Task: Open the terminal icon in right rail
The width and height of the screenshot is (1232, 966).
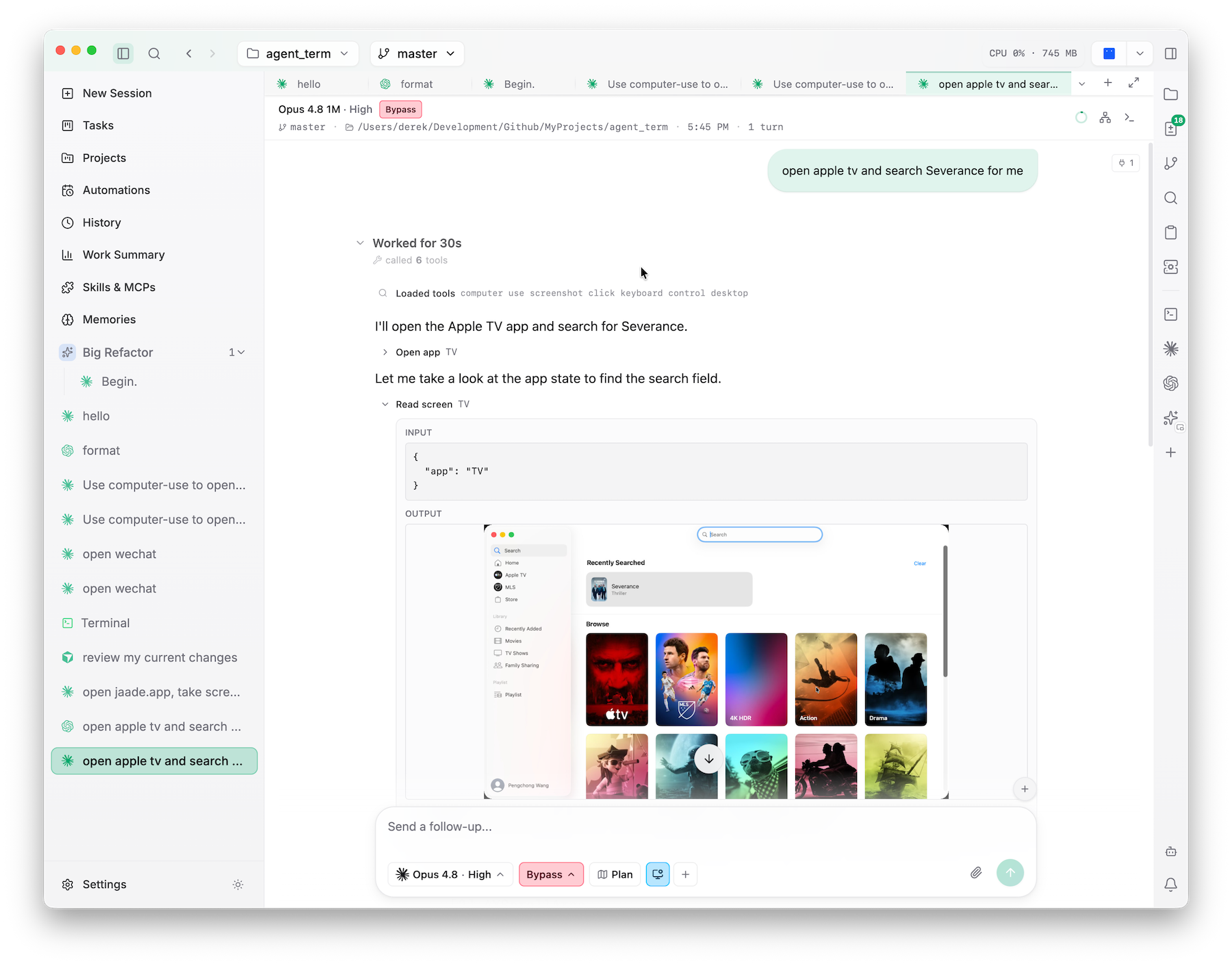Action: 1171,314
